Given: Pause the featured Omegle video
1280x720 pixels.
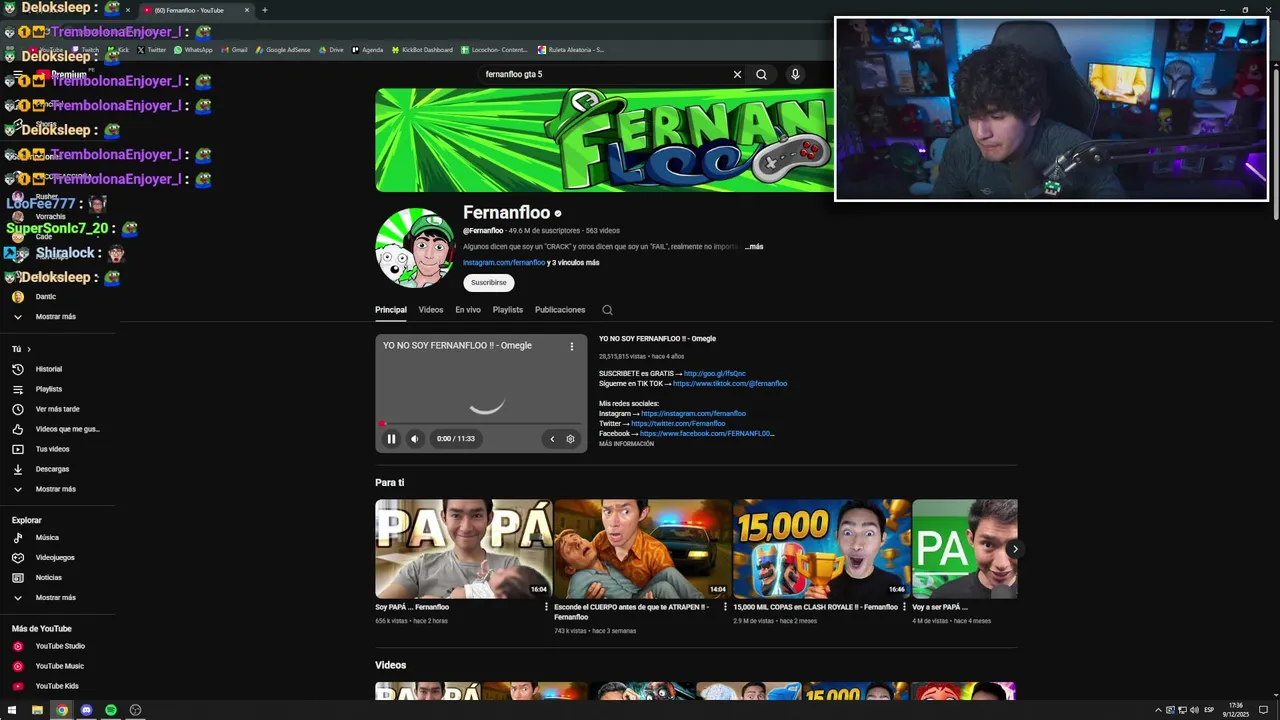Looking at the screenshot, I should point(391,438).
